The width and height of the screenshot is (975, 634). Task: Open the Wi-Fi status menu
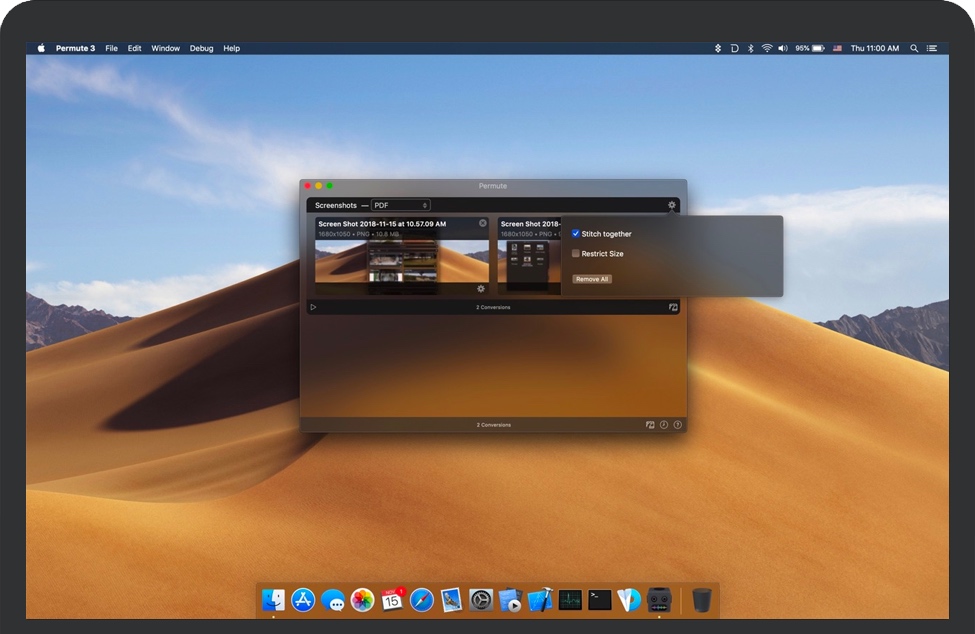766,48
